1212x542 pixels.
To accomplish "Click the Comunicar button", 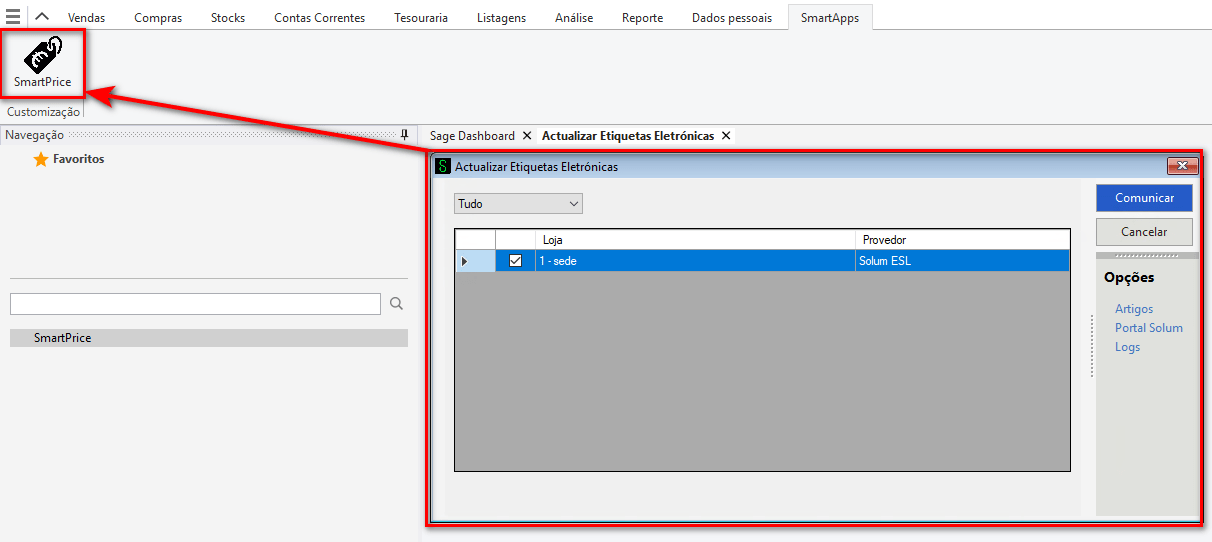I will (x=1144, y=198).
